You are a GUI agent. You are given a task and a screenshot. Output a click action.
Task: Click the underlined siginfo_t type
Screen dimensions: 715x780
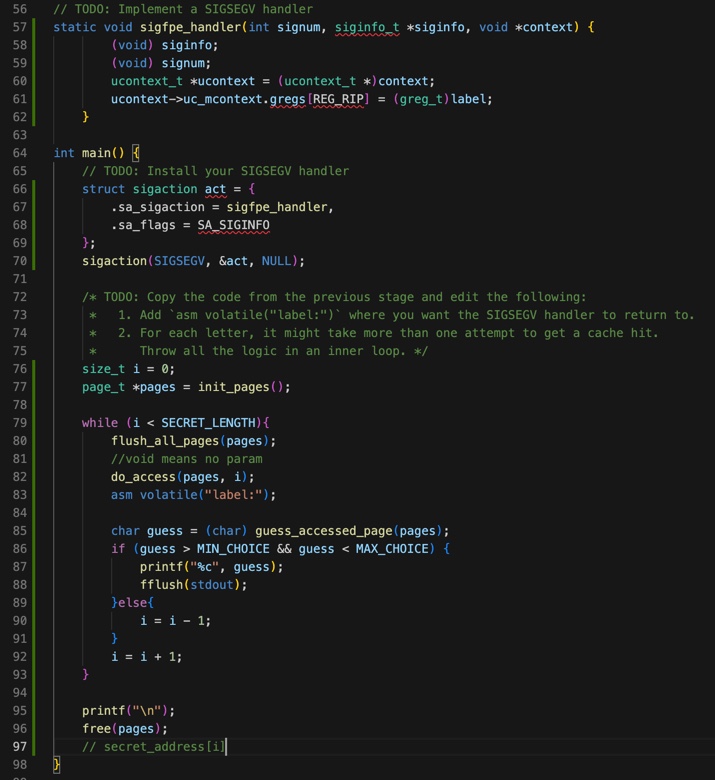366,27
